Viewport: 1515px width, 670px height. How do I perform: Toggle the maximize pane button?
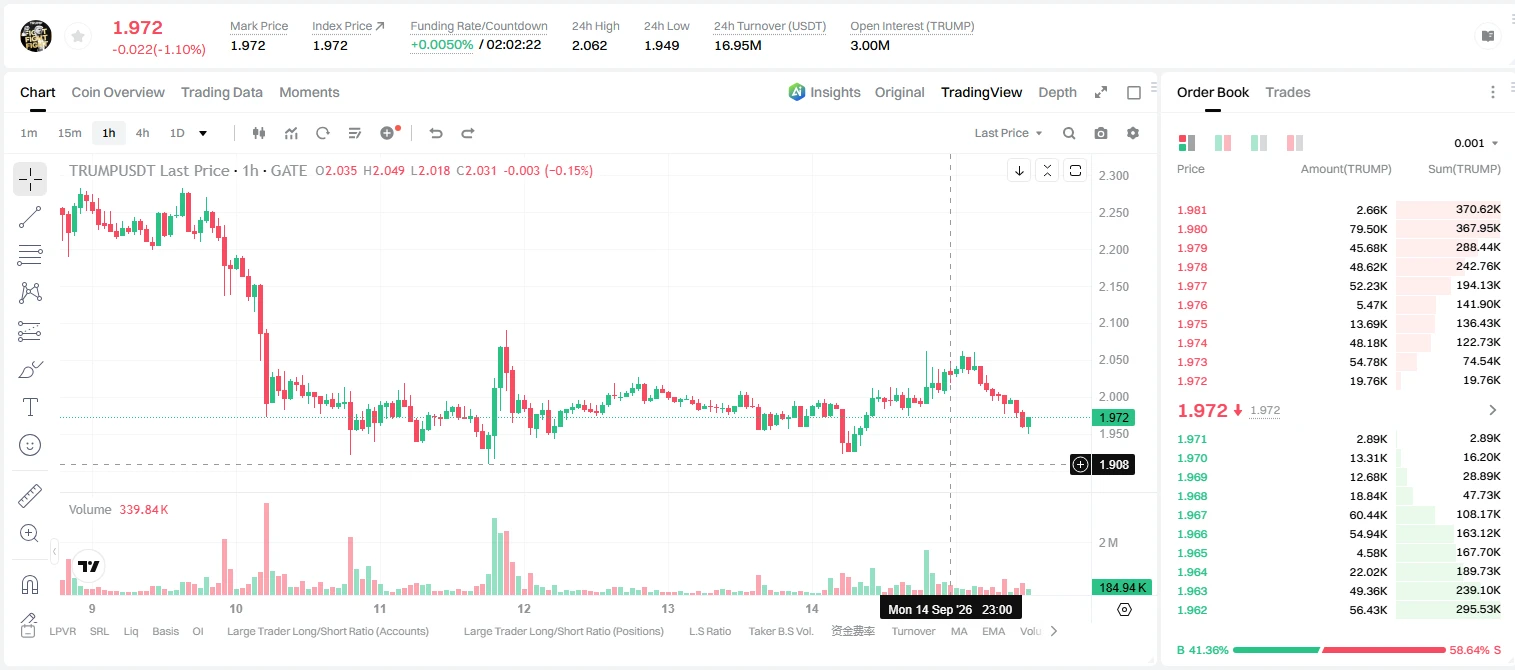click(1075, 170)
